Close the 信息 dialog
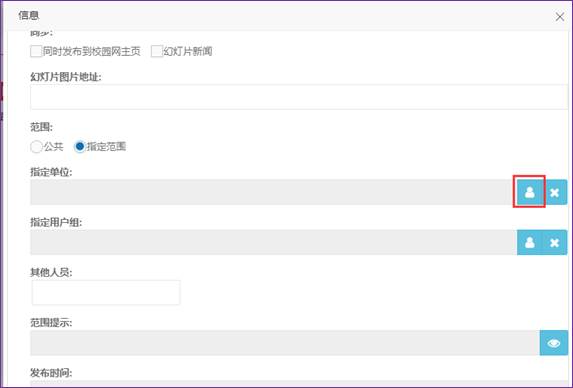The width and height of the screenshot is (573, 388). tap(559, 17)
